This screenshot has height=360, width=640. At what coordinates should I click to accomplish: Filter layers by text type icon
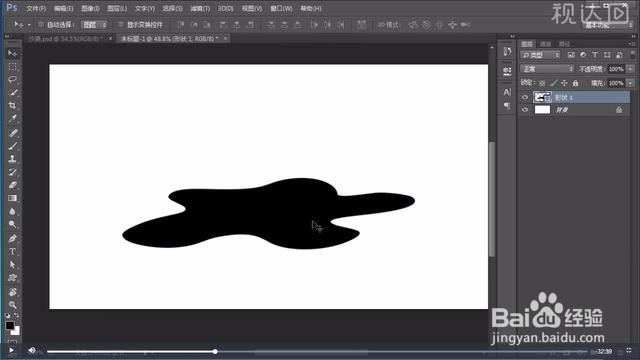click(595, 55)
